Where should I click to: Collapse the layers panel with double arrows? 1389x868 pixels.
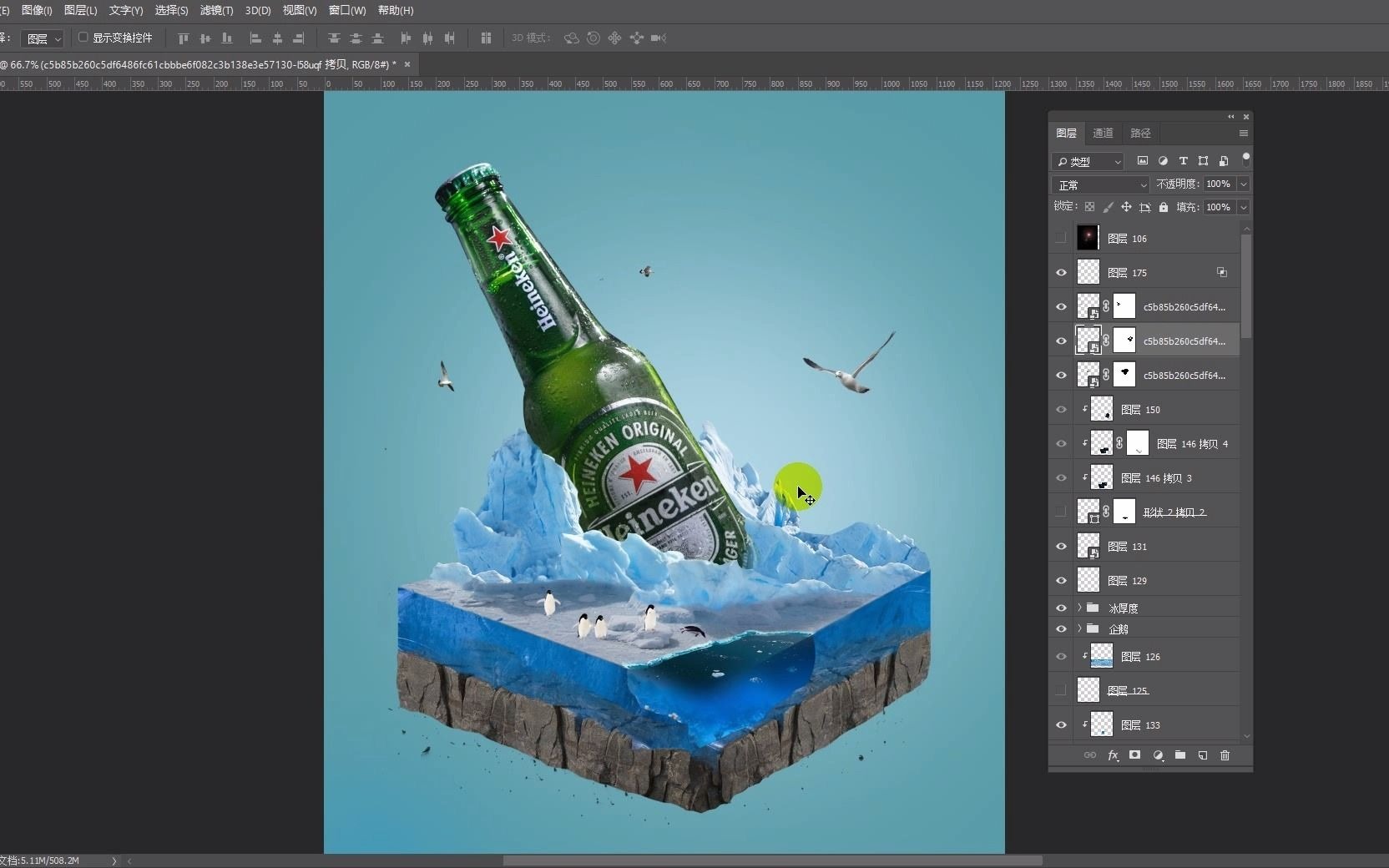(1230, 117)
